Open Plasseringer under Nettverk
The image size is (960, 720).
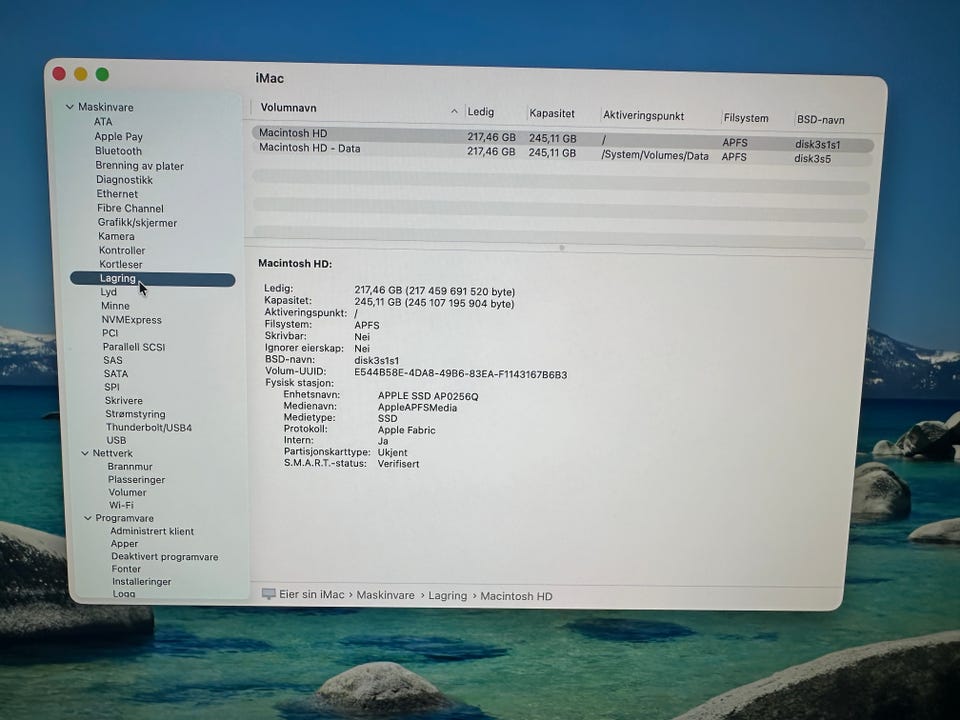click(x=137, y=479)
